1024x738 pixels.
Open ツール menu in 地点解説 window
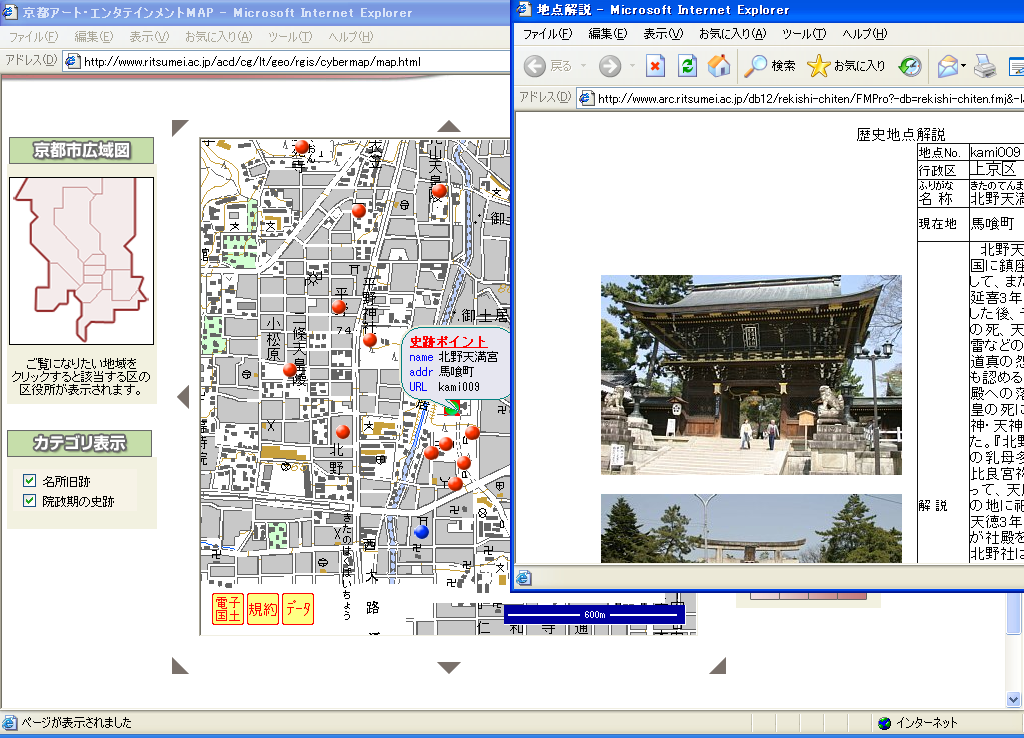pyautogui.click(x=804, y=34)
